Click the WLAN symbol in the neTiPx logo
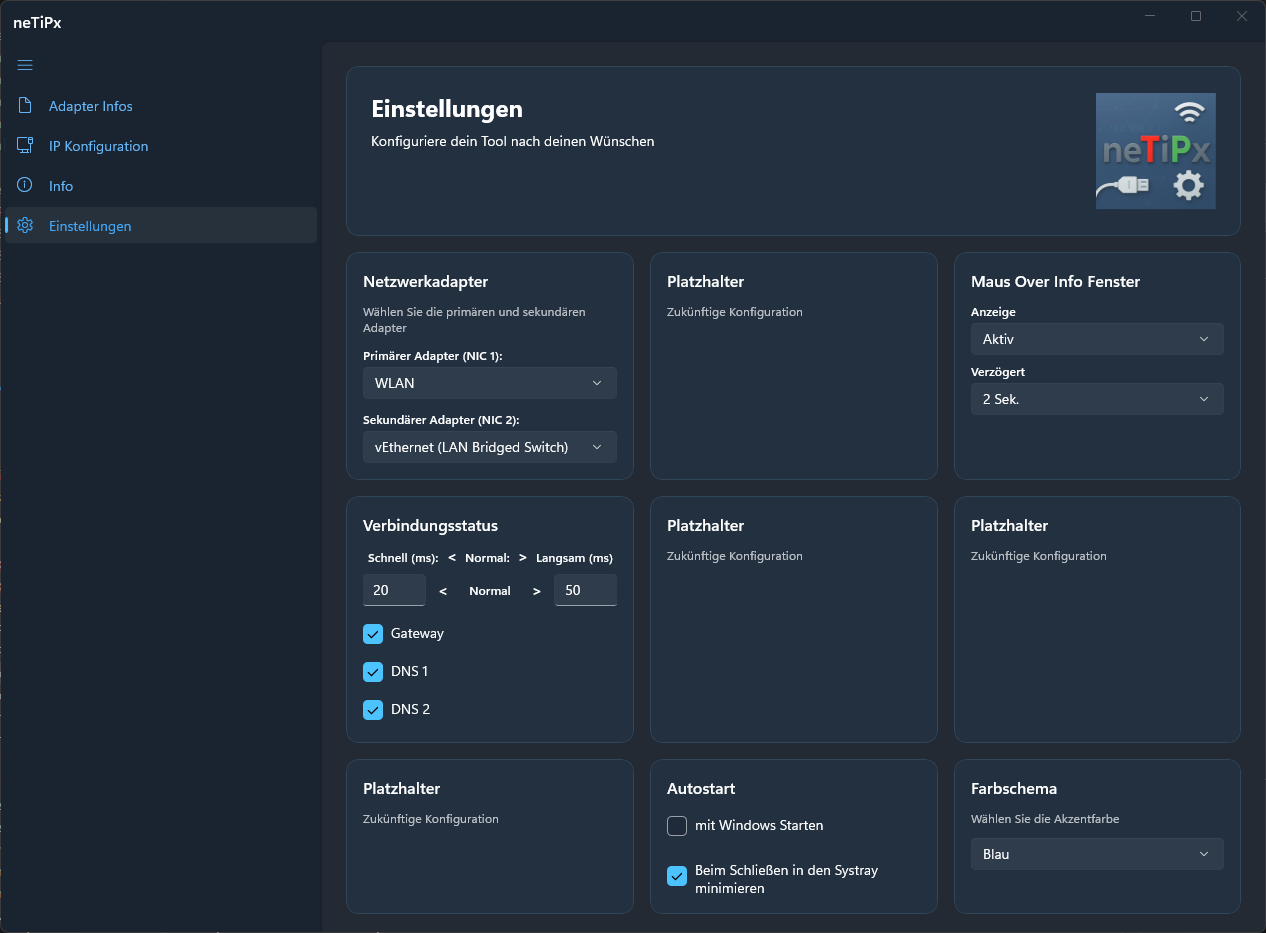The width and height of the screenshot is (1266, 933). pyautogui.click(x=1189, y=112)
